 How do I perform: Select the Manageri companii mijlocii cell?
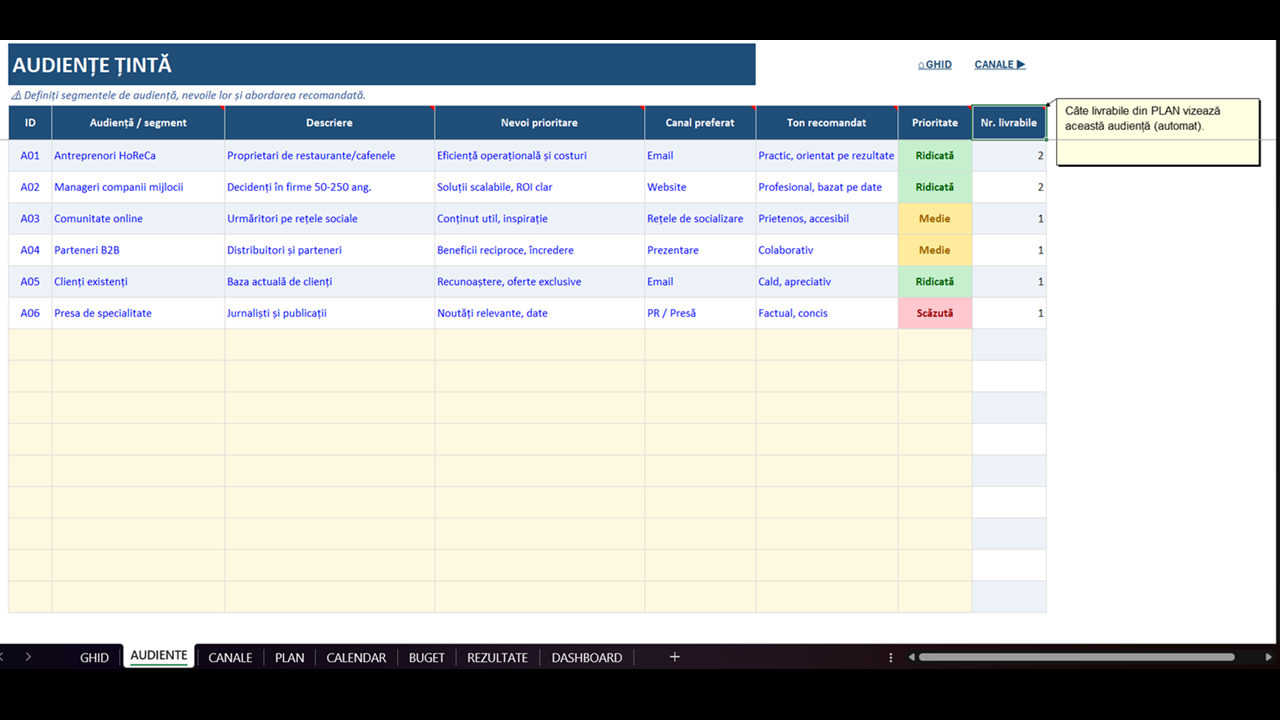[x=138, y=187]
